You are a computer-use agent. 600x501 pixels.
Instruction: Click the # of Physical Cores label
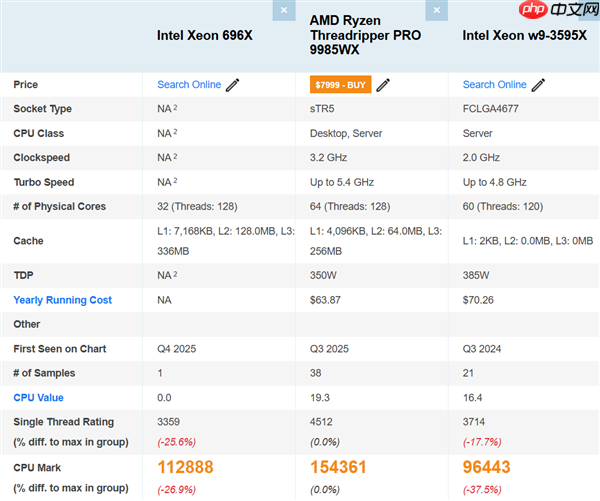59,207
